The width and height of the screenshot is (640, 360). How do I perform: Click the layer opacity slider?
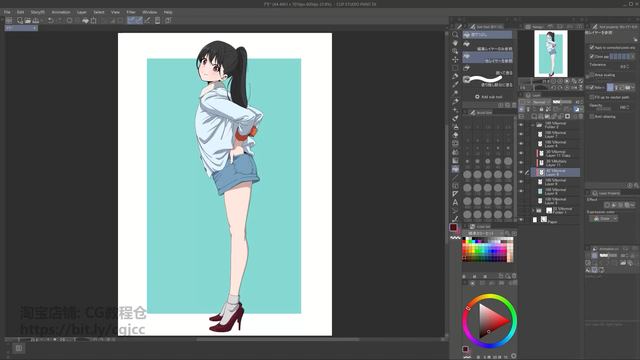(562, 102)
